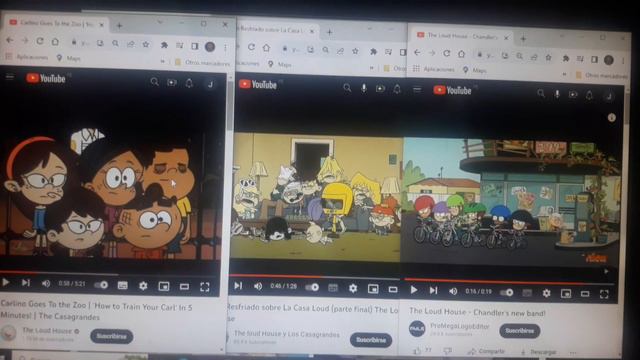Open settings gear in middle window player
Viewport: 640px width, 360px height.
point(353,289)
